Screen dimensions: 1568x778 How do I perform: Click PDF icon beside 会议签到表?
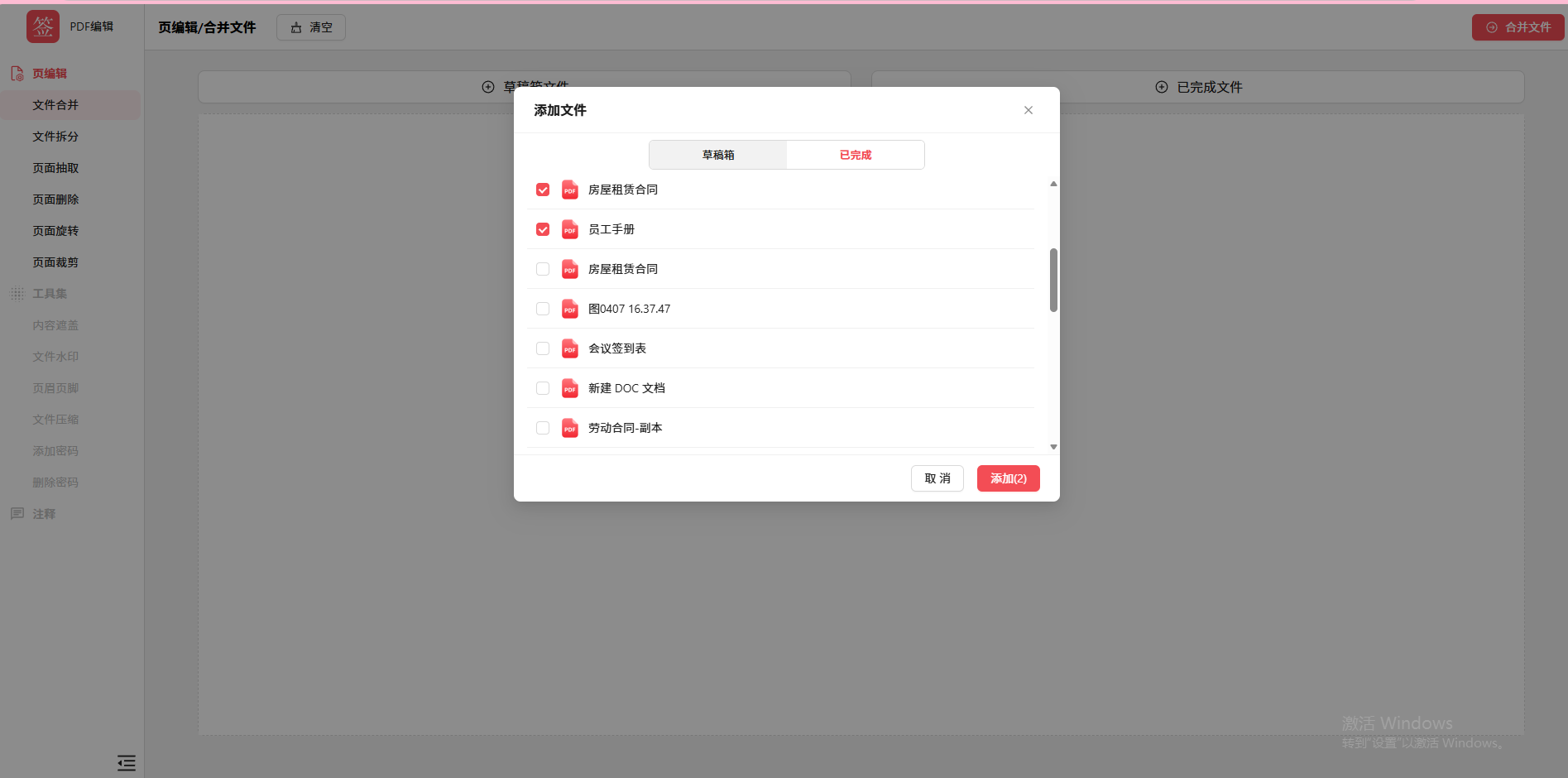coord(570,348)
